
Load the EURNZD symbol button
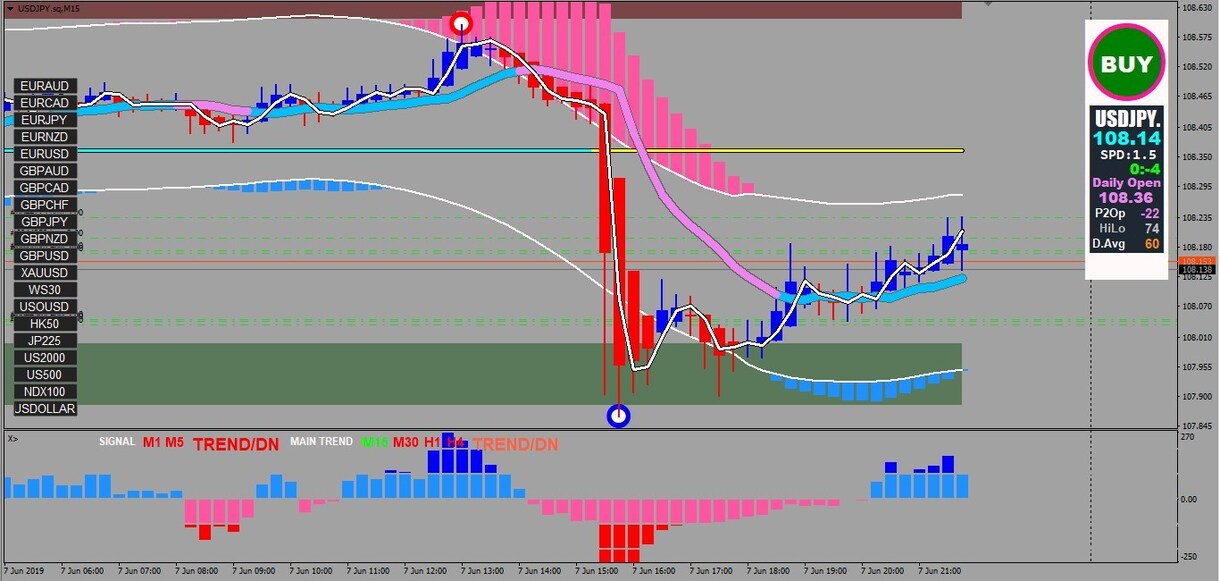tap(45, 137)
